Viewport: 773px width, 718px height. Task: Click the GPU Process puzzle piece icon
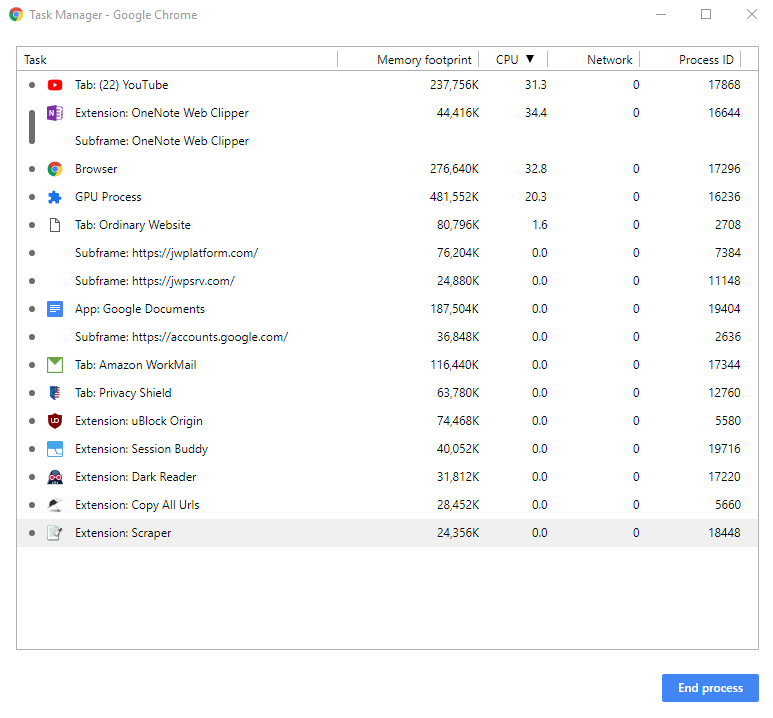click(55, 197)
